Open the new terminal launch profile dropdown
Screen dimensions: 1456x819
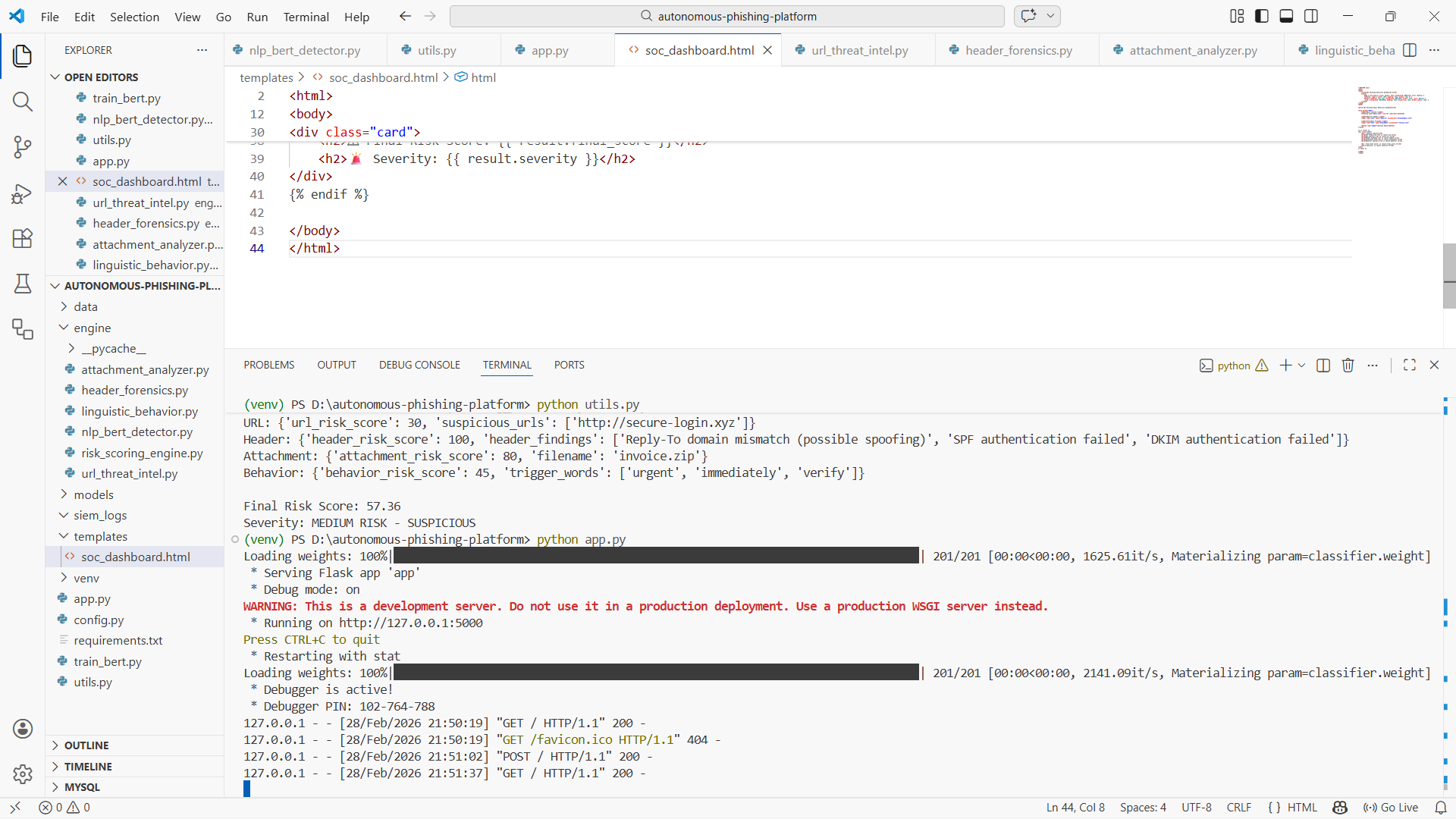point(1302,366)
